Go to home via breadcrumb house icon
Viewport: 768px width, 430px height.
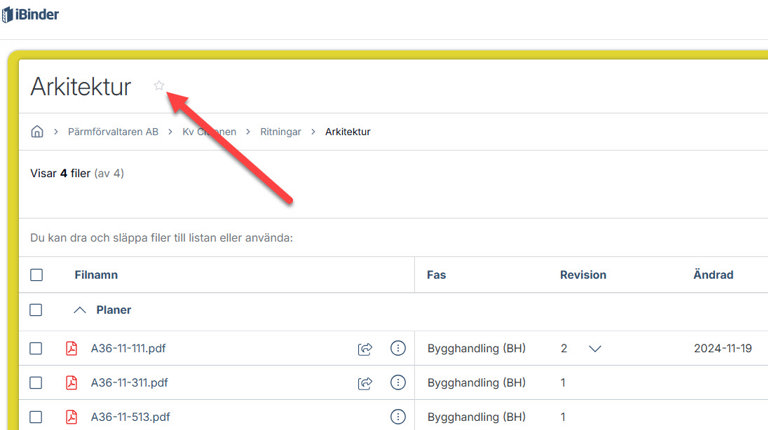pos(37,131)
